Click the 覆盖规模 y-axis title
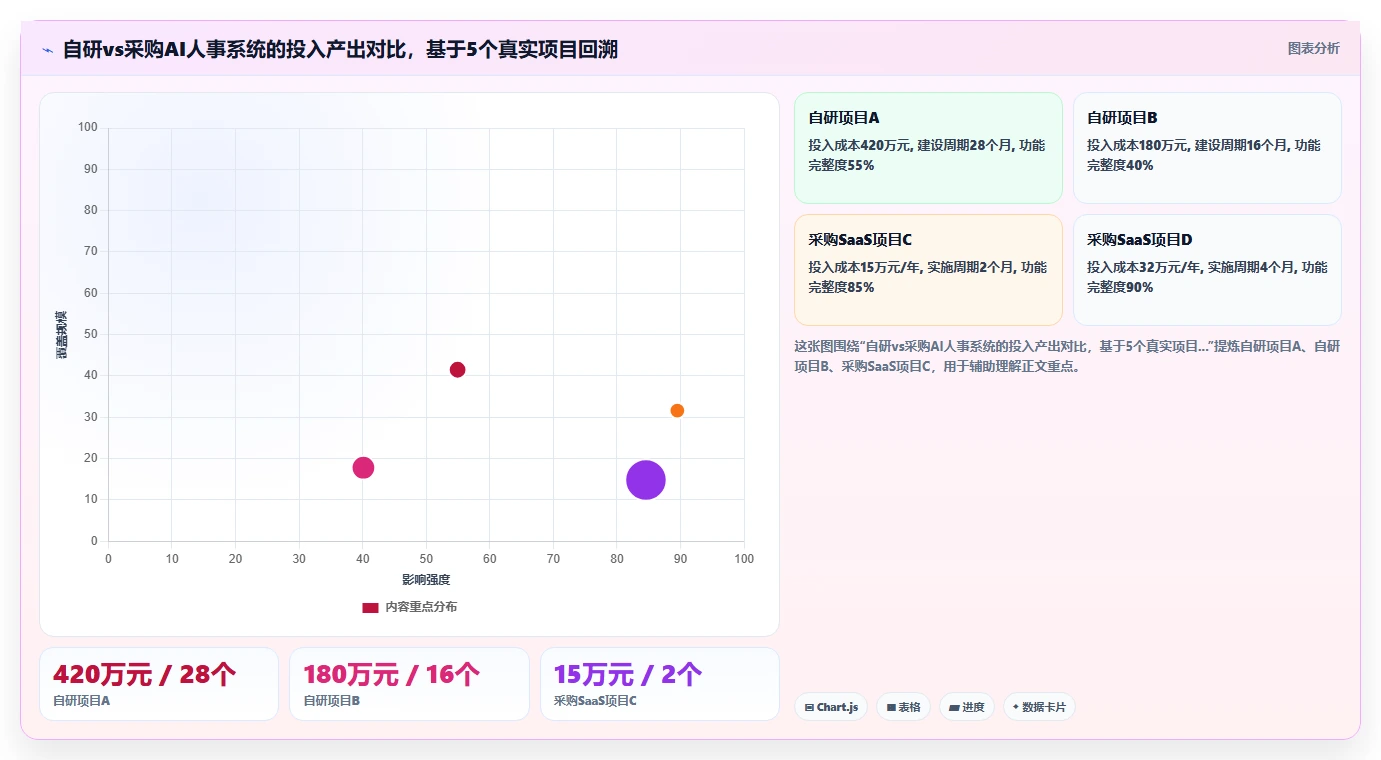This screenshot has height=760, width=1381. point(61,335)
